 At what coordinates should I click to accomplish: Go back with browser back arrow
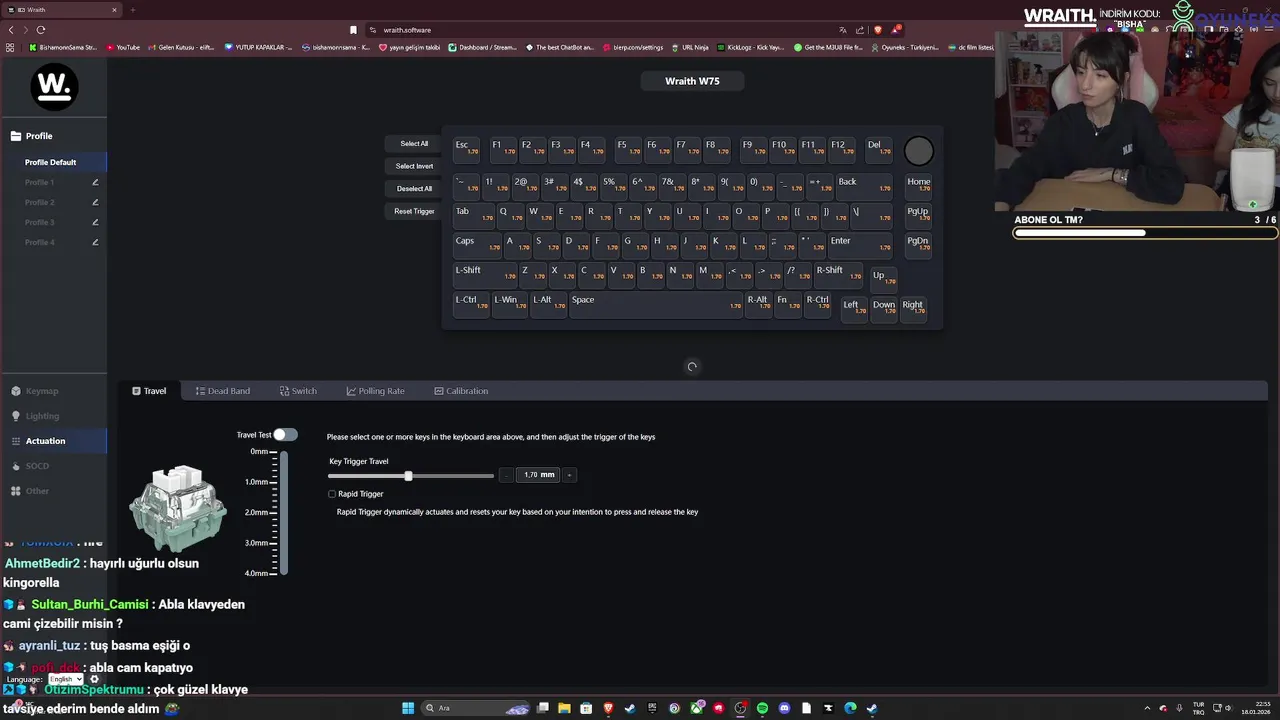coord(11,30)
